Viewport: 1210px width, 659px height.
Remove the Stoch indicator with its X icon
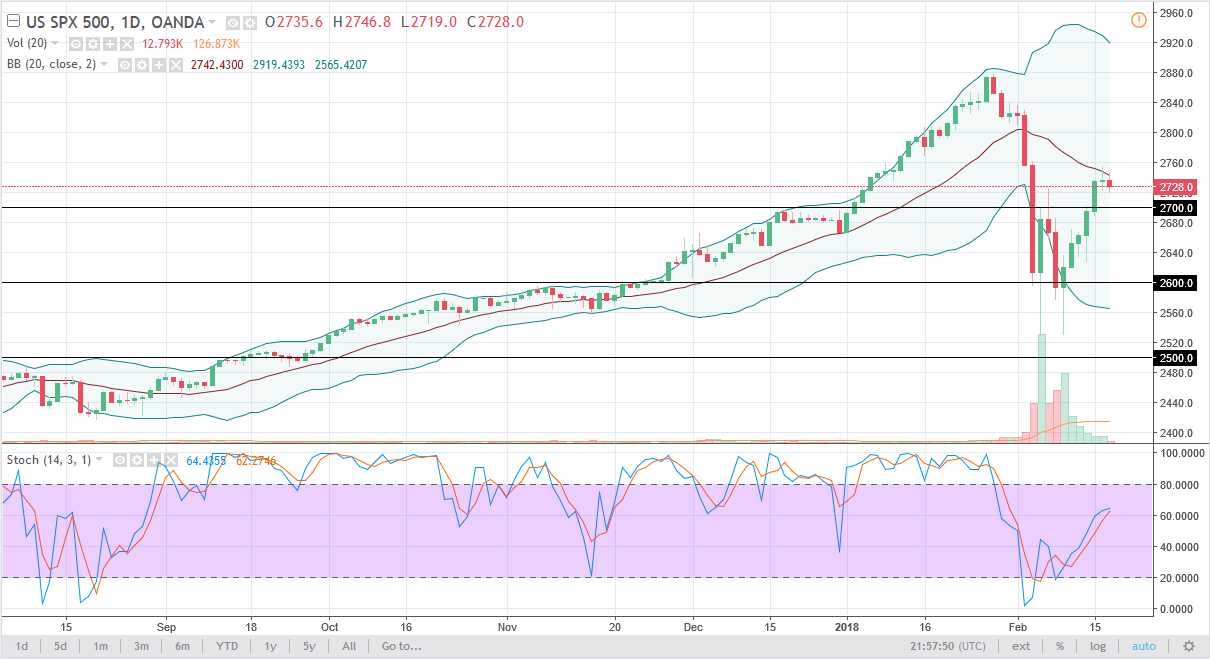[171, 459]
